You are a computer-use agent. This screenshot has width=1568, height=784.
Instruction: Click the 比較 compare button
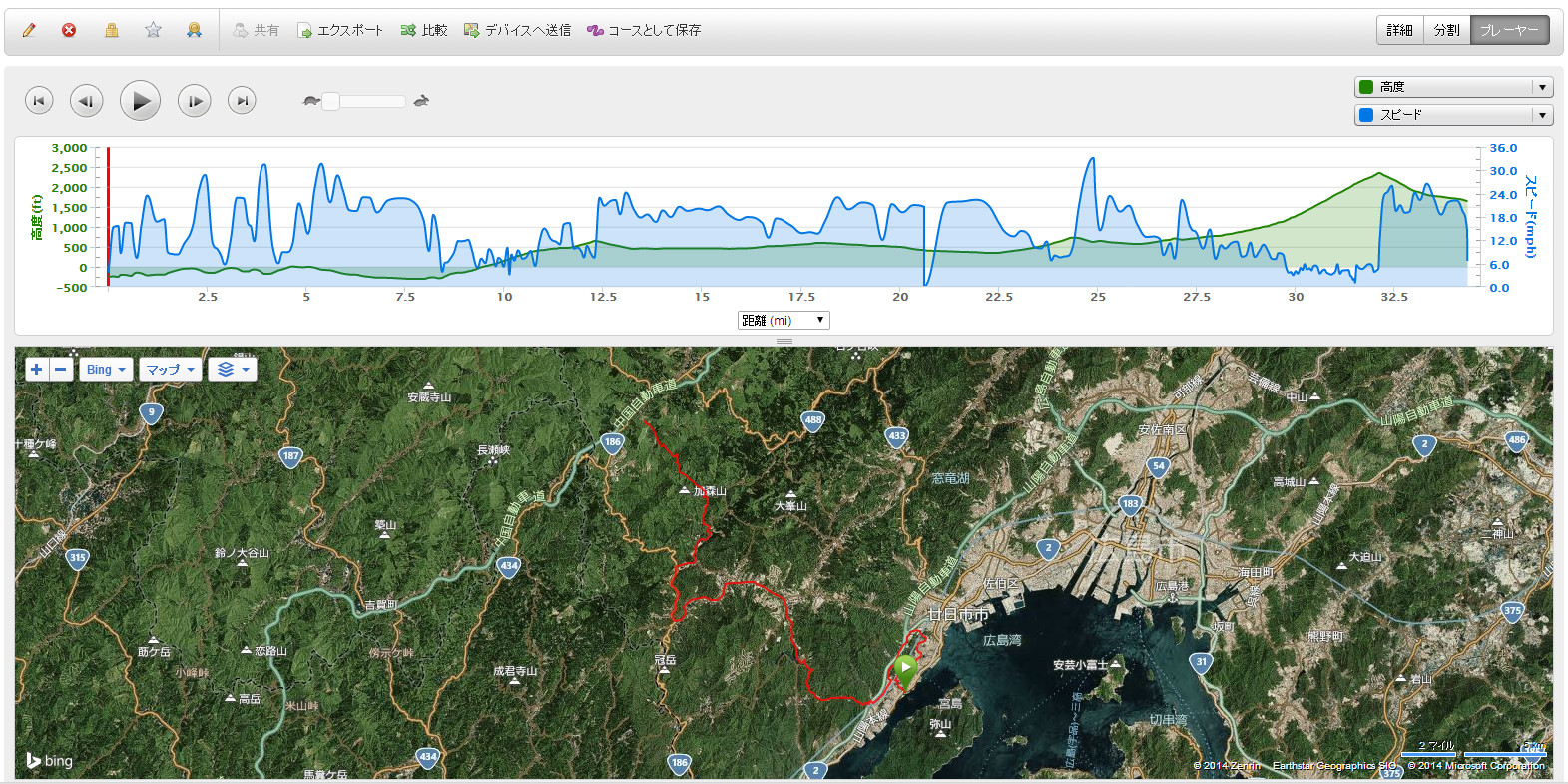424,30
